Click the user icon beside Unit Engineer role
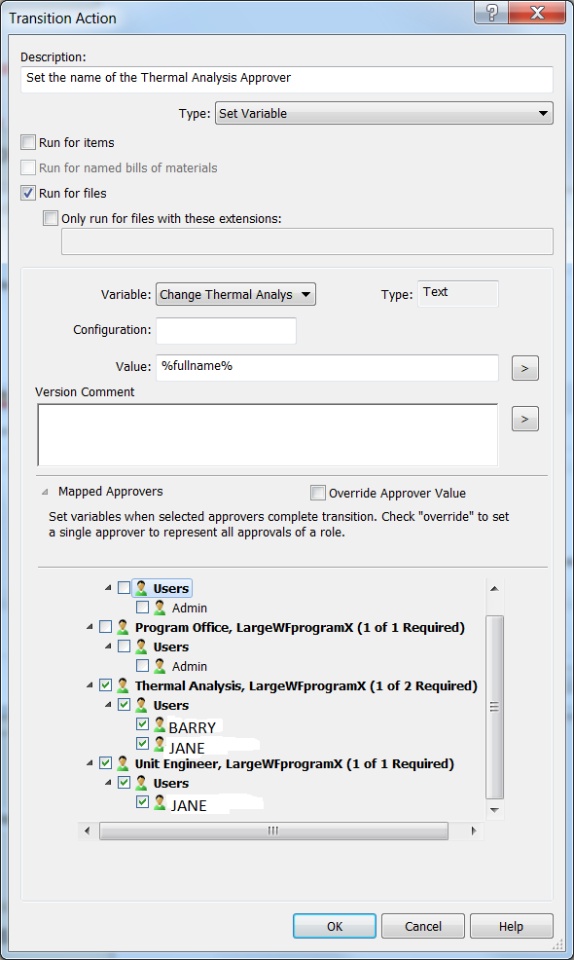Image resolution: width=574 pixels, height=960 pixels. [x=123, y=763]
